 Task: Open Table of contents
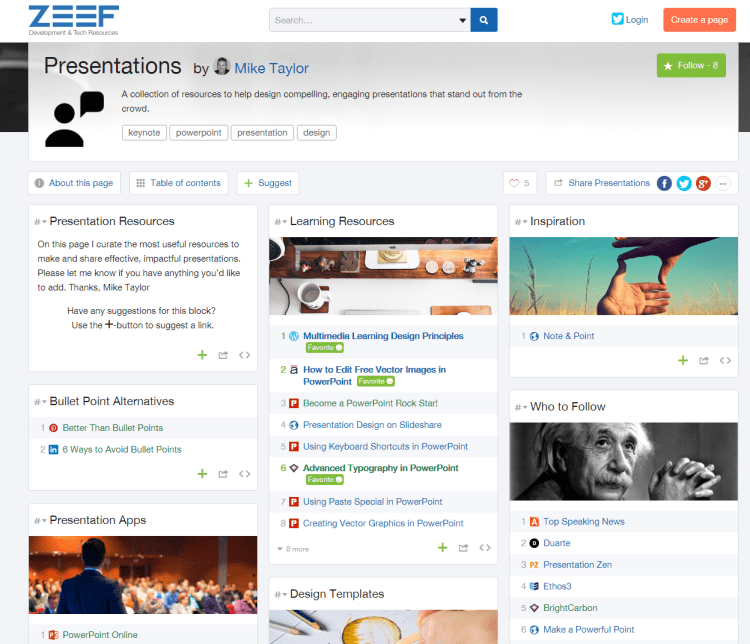click(177, 183)
